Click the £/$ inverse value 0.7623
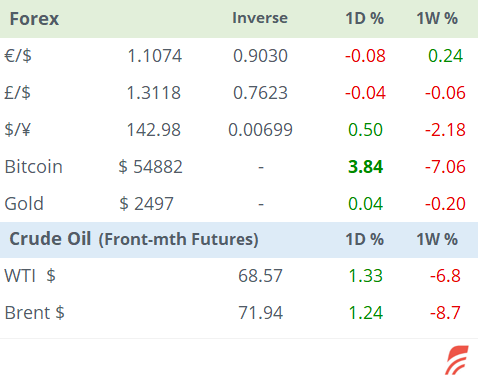Viewport: 478px width, 383px height. [x=260, y=93]
